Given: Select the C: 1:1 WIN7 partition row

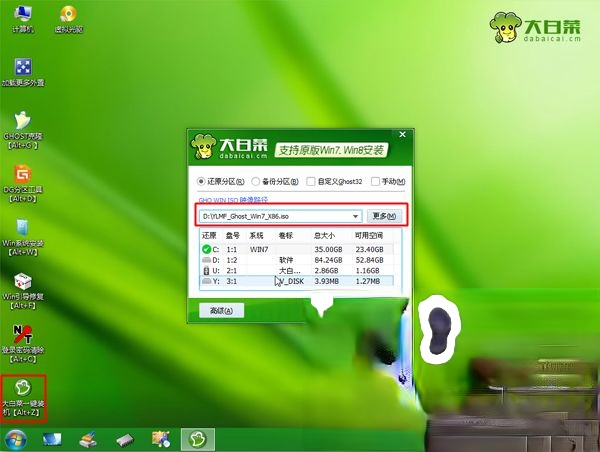Looking at the screenshot, I should [x=297, y=250].
